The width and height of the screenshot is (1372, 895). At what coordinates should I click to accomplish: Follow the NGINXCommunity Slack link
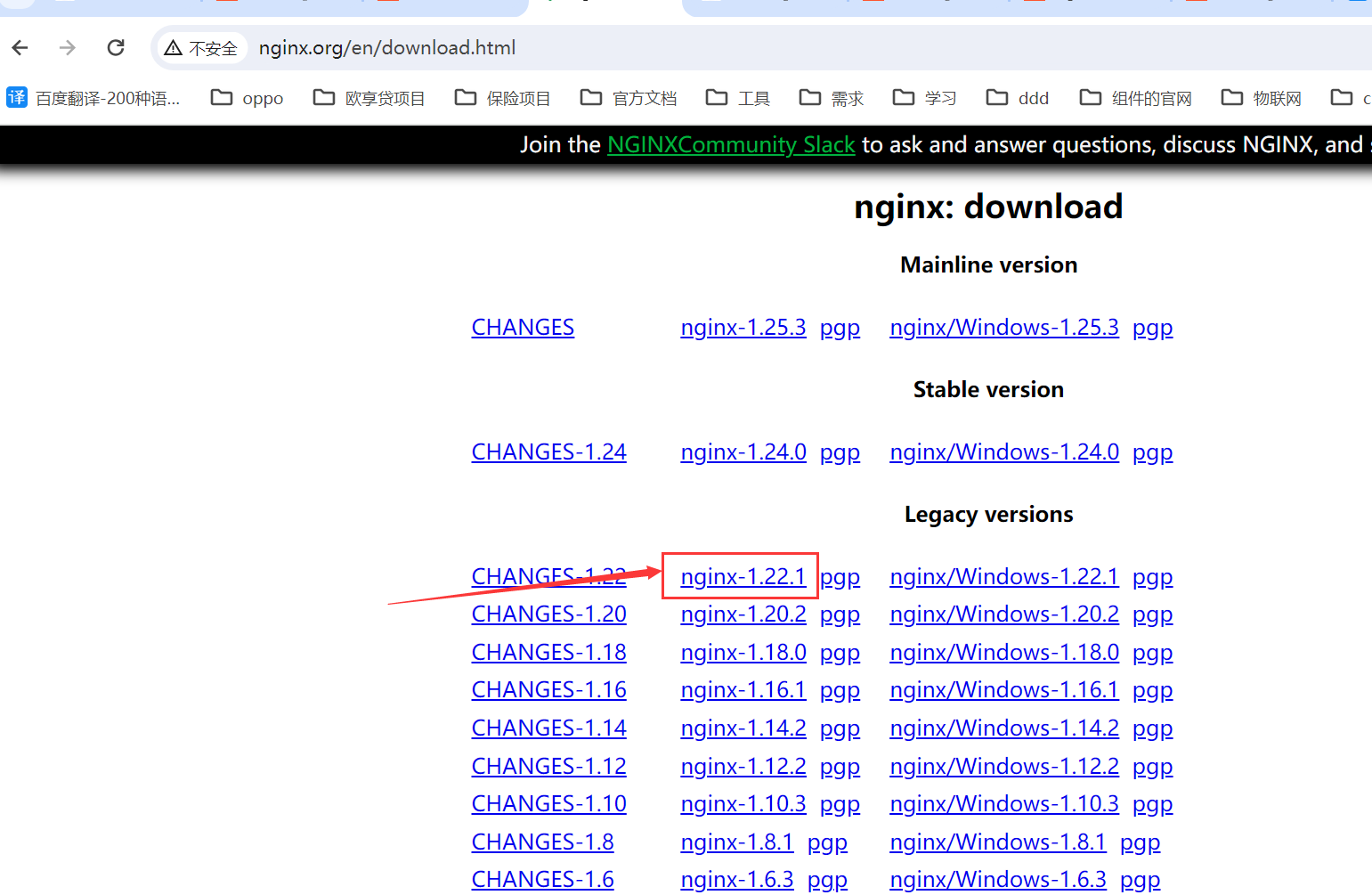(731, 144)
